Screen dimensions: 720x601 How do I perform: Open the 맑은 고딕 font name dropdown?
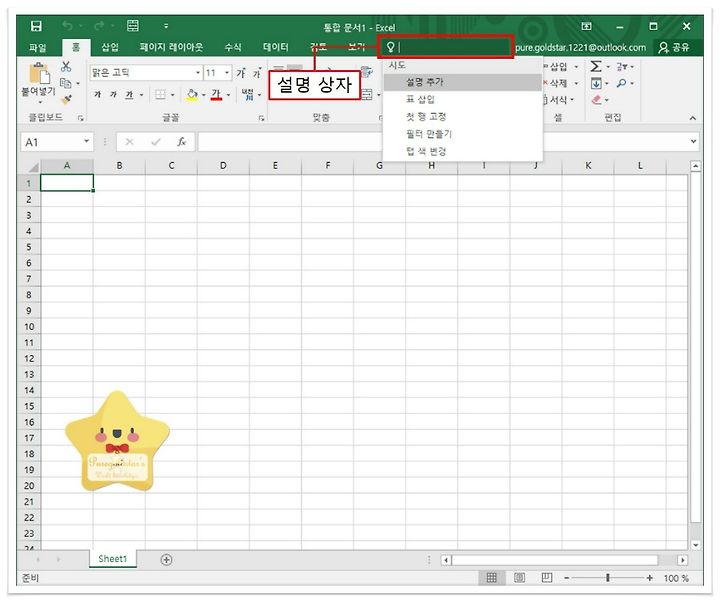tap(198, 73)
